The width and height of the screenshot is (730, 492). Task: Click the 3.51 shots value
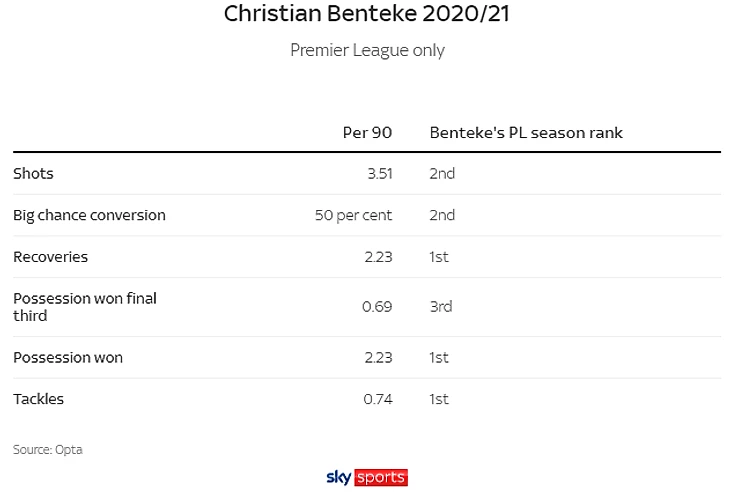tap(379, 173)
